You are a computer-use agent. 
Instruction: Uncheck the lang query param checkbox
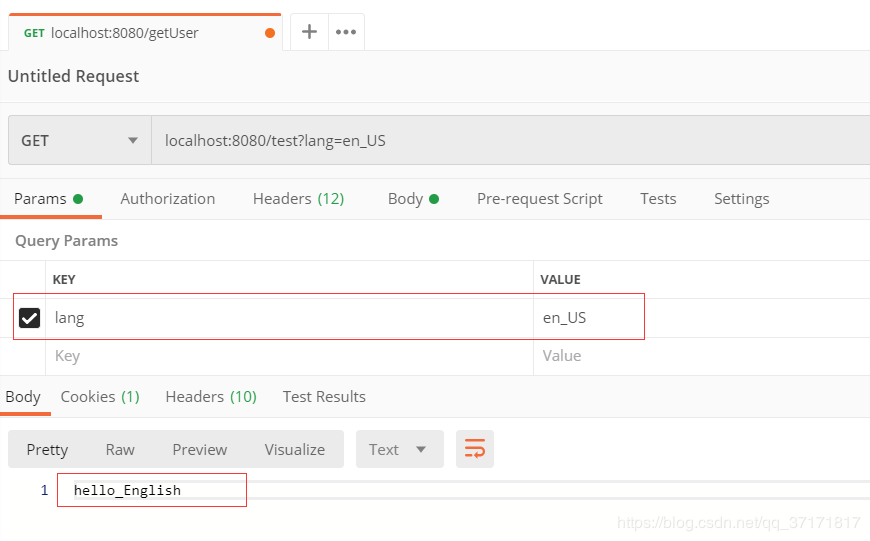30,318
